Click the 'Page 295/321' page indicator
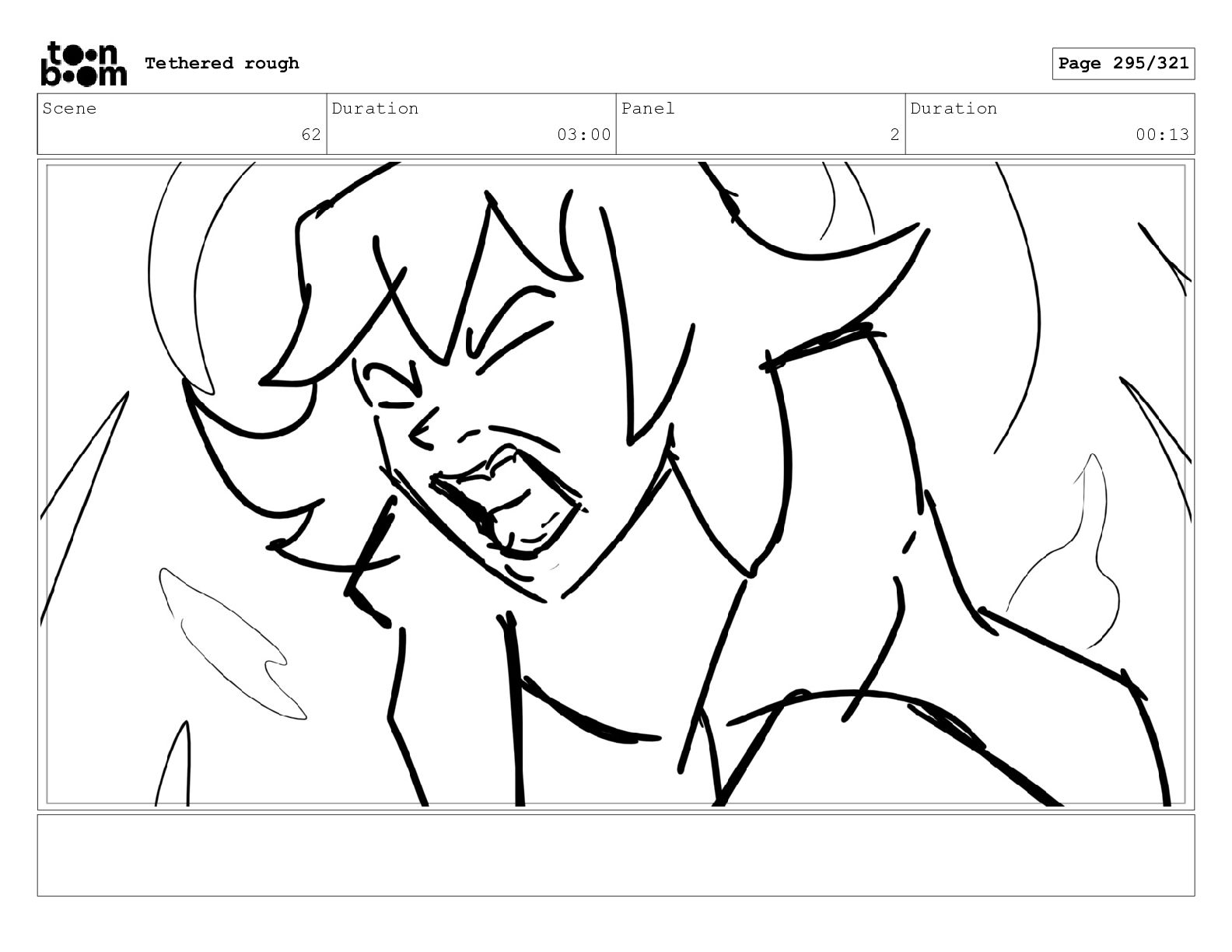The width and height of the screenshot is (1232, 952). click(1123, 64)
